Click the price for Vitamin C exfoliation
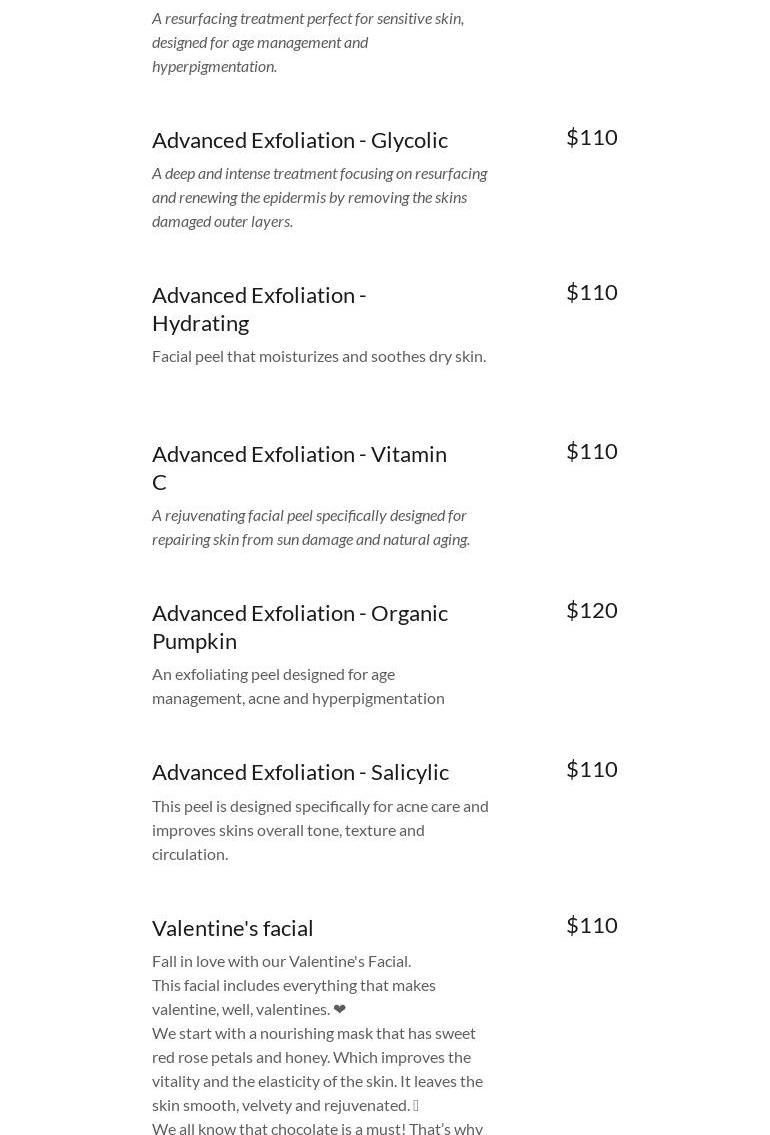770x1135 pixels. coord(591,451)
